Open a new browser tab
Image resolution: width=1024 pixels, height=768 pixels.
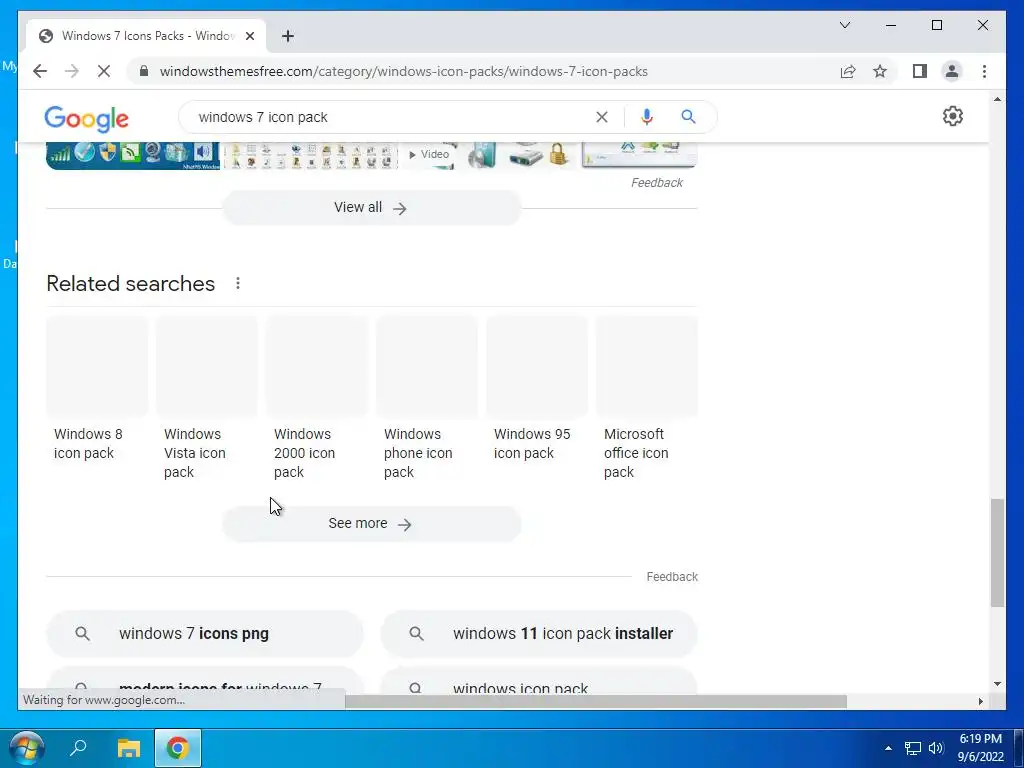(288, 36)
